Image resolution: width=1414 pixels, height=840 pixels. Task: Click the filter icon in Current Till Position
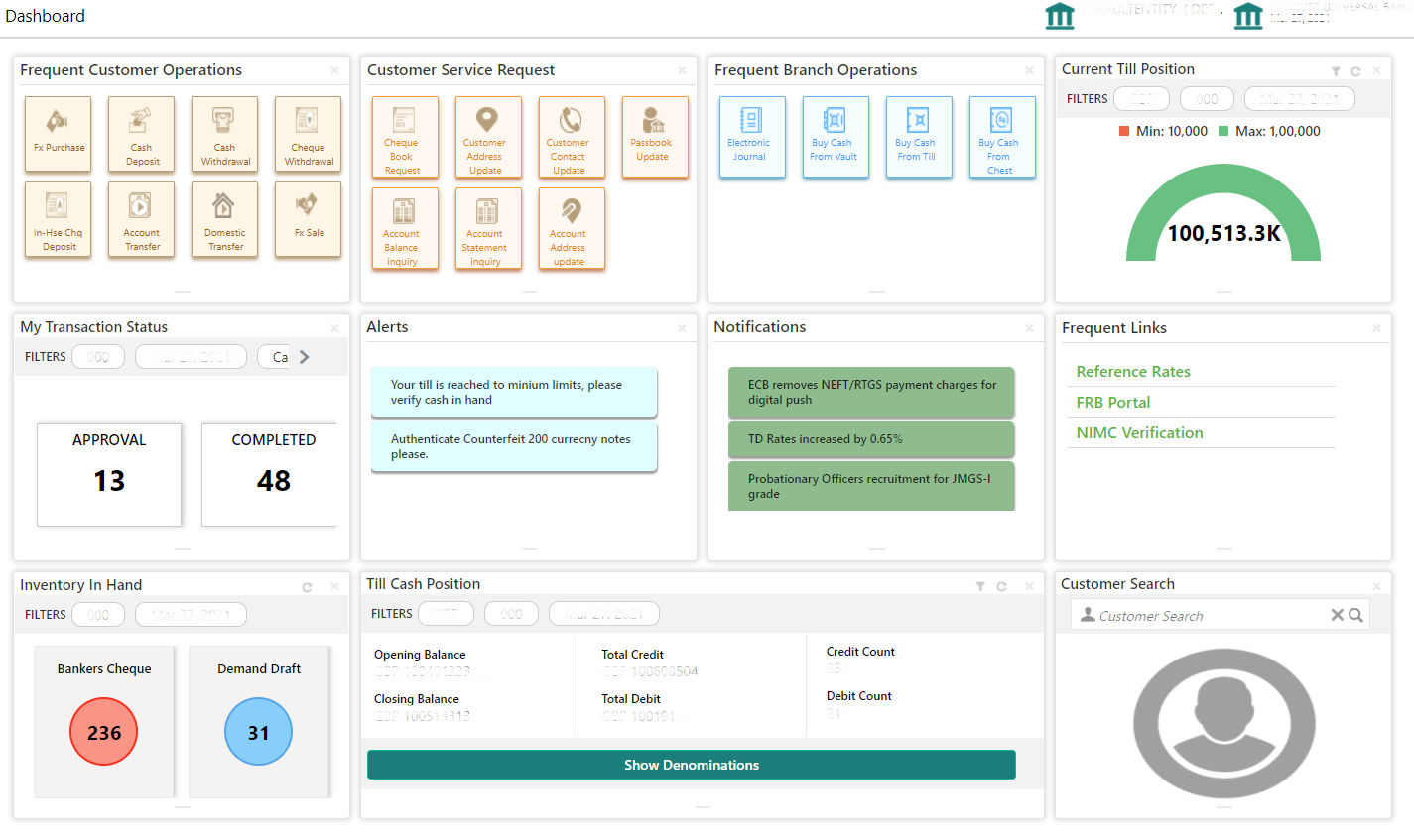[1336, 71]
